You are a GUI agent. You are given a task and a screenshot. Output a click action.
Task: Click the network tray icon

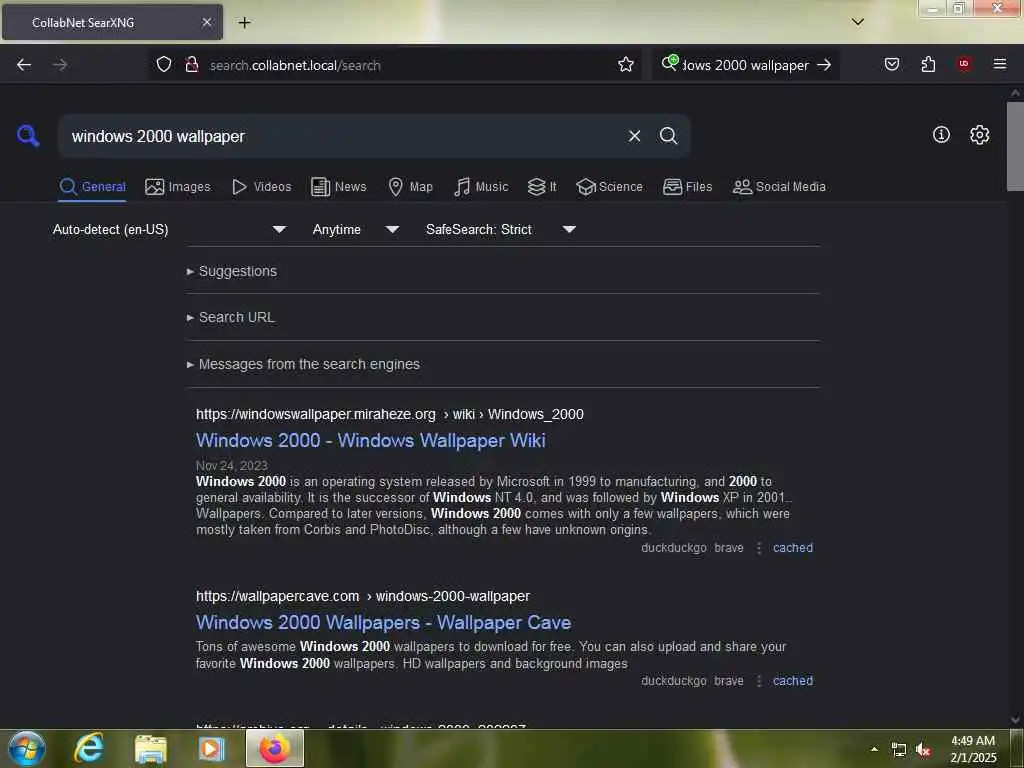click(899, 750)
